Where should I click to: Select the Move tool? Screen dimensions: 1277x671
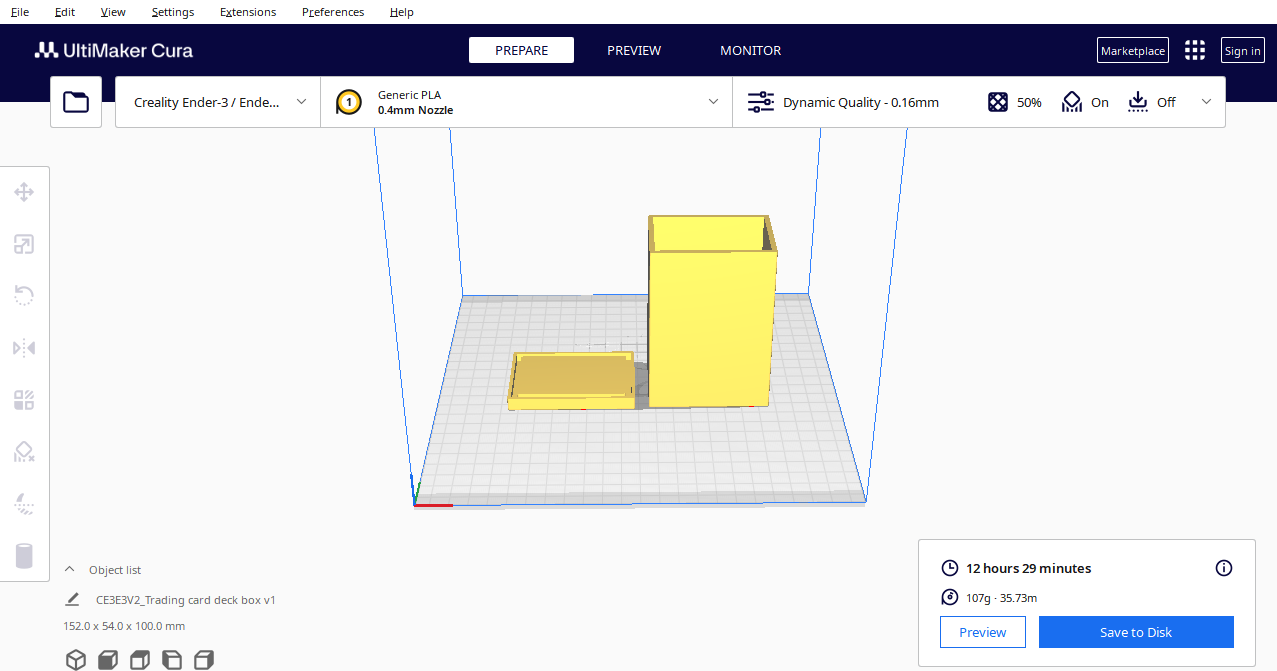point(24,192)
